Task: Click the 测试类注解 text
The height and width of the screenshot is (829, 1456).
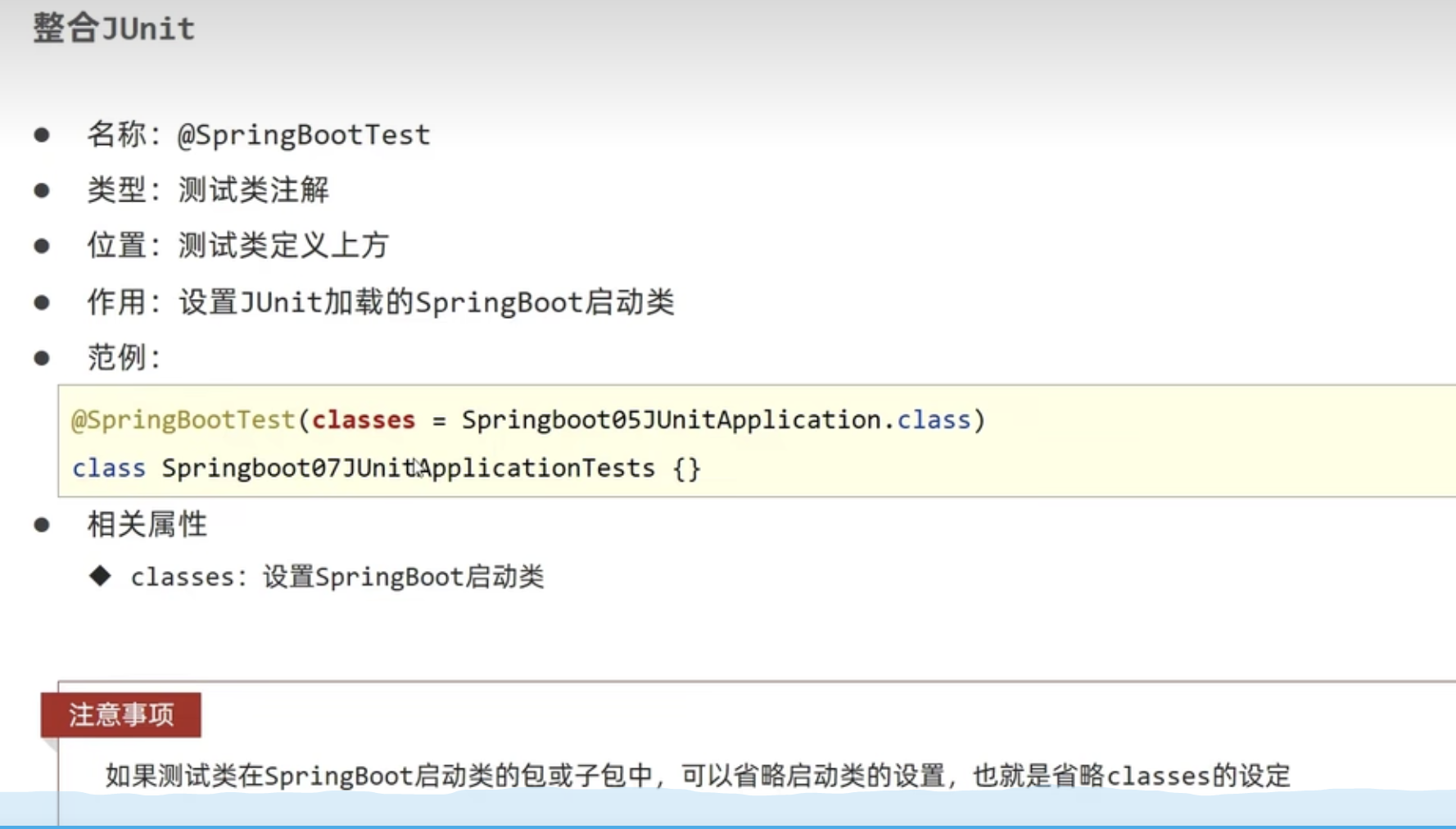Action: point(253,191)
